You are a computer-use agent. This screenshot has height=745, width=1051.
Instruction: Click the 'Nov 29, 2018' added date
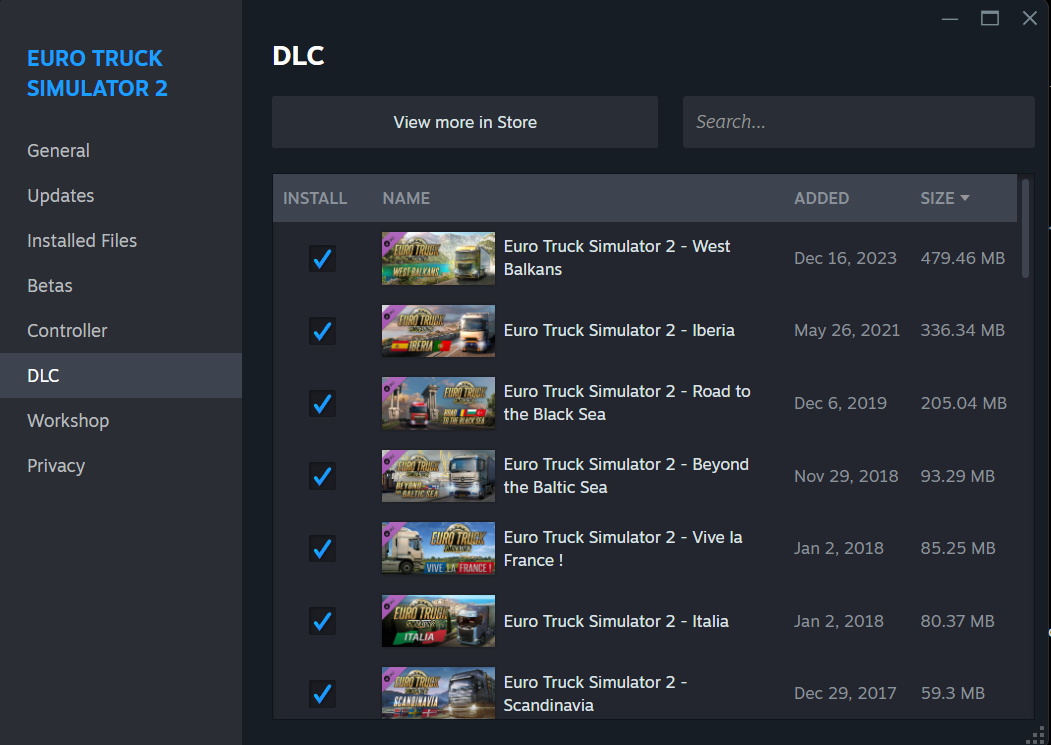[x=846, y=475]
